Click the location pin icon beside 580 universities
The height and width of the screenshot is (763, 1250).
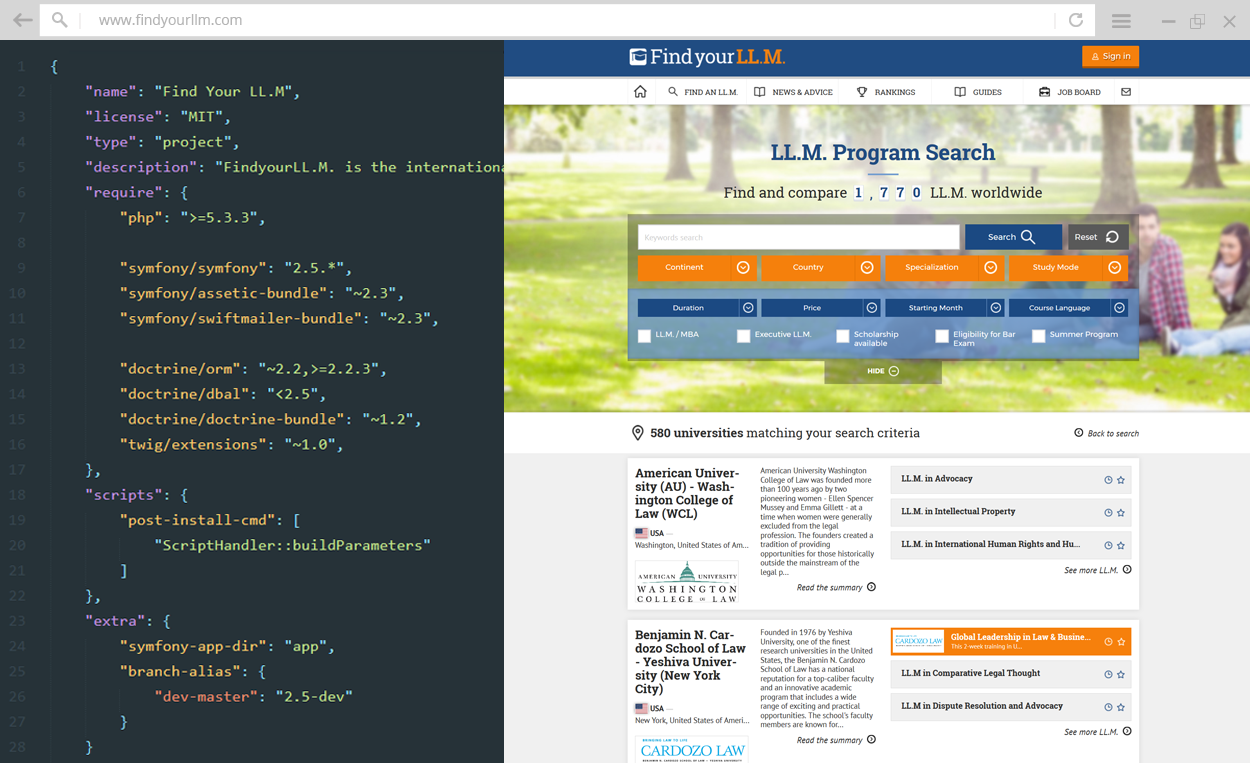[637, 433]
